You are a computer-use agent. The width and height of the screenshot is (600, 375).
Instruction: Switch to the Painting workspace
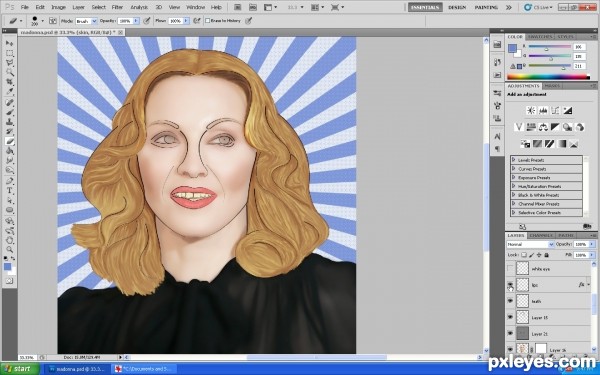(x=486, y=7)
